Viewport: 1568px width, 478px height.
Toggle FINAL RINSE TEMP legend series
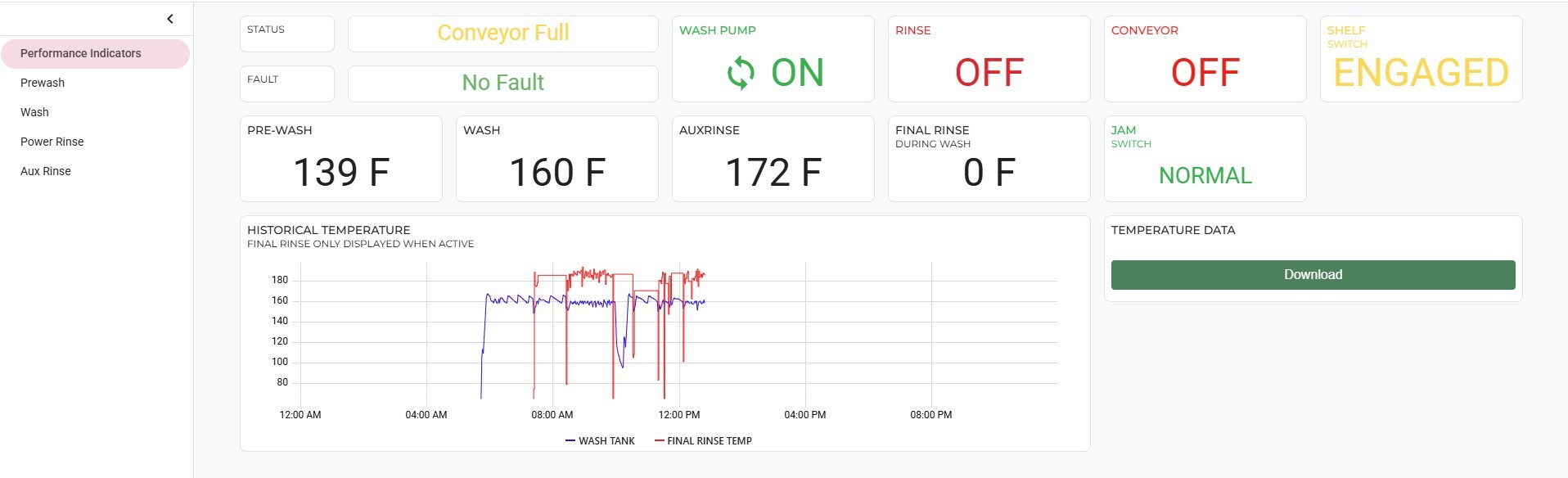pyautogui.click(x=703, y=441)
